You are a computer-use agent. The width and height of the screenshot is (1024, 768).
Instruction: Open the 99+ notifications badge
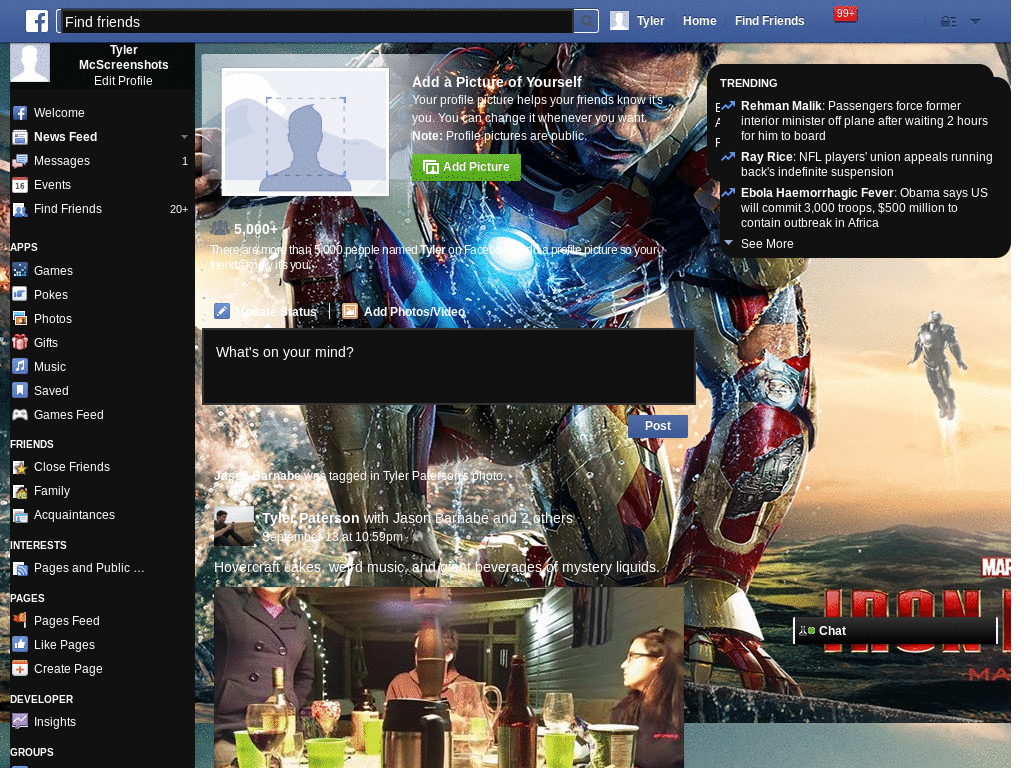pos(845,14)
